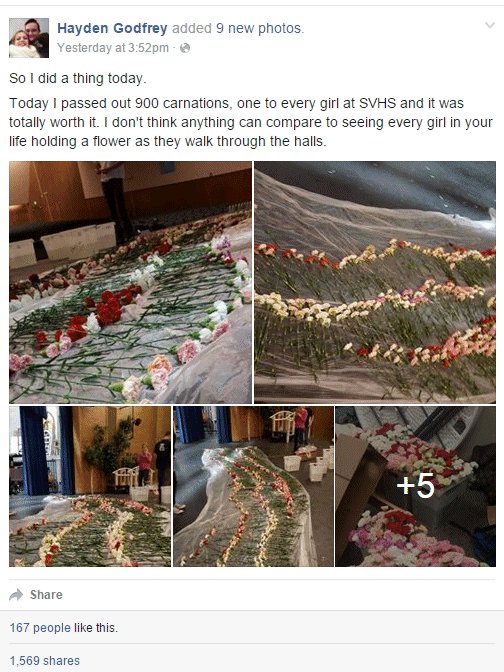Click the post text about 900 carnations
Screen dimensions: 504x672
[251, 122]
